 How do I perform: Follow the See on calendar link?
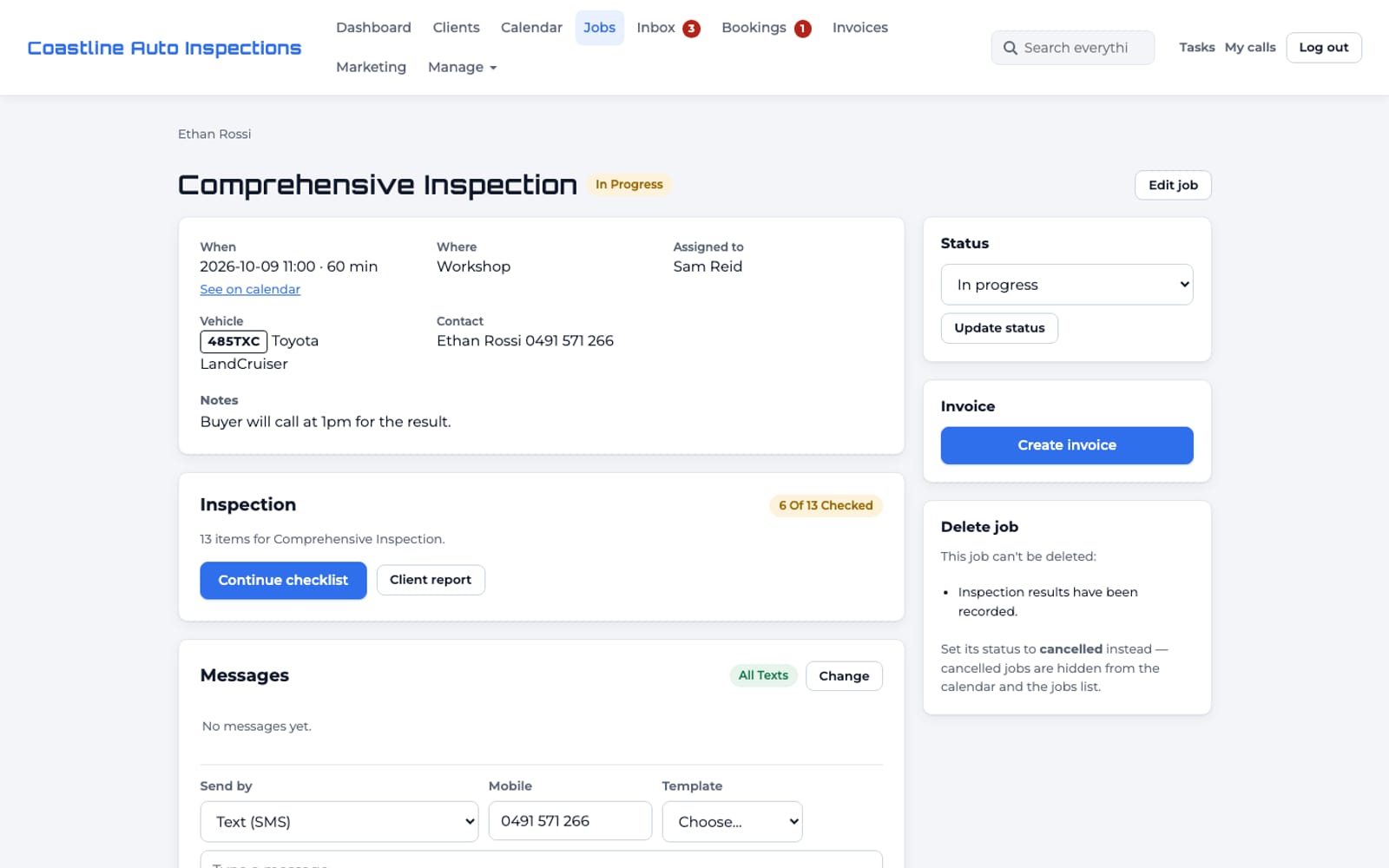click(250, 289)
